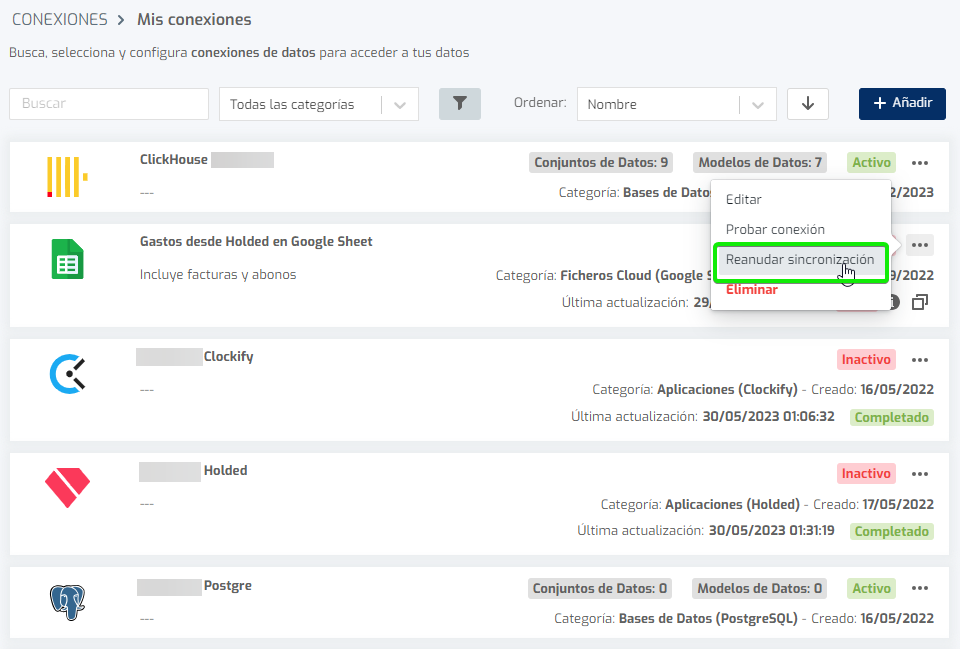960x649 pixels.
Task: Click Conjuntos de Datos: 0 badge
Action: click(x=599, y=589)
